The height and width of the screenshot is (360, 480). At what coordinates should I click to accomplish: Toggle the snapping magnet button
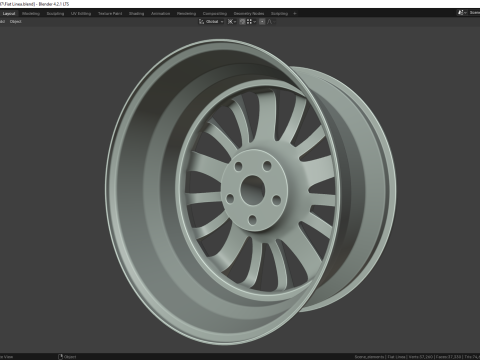242,22
